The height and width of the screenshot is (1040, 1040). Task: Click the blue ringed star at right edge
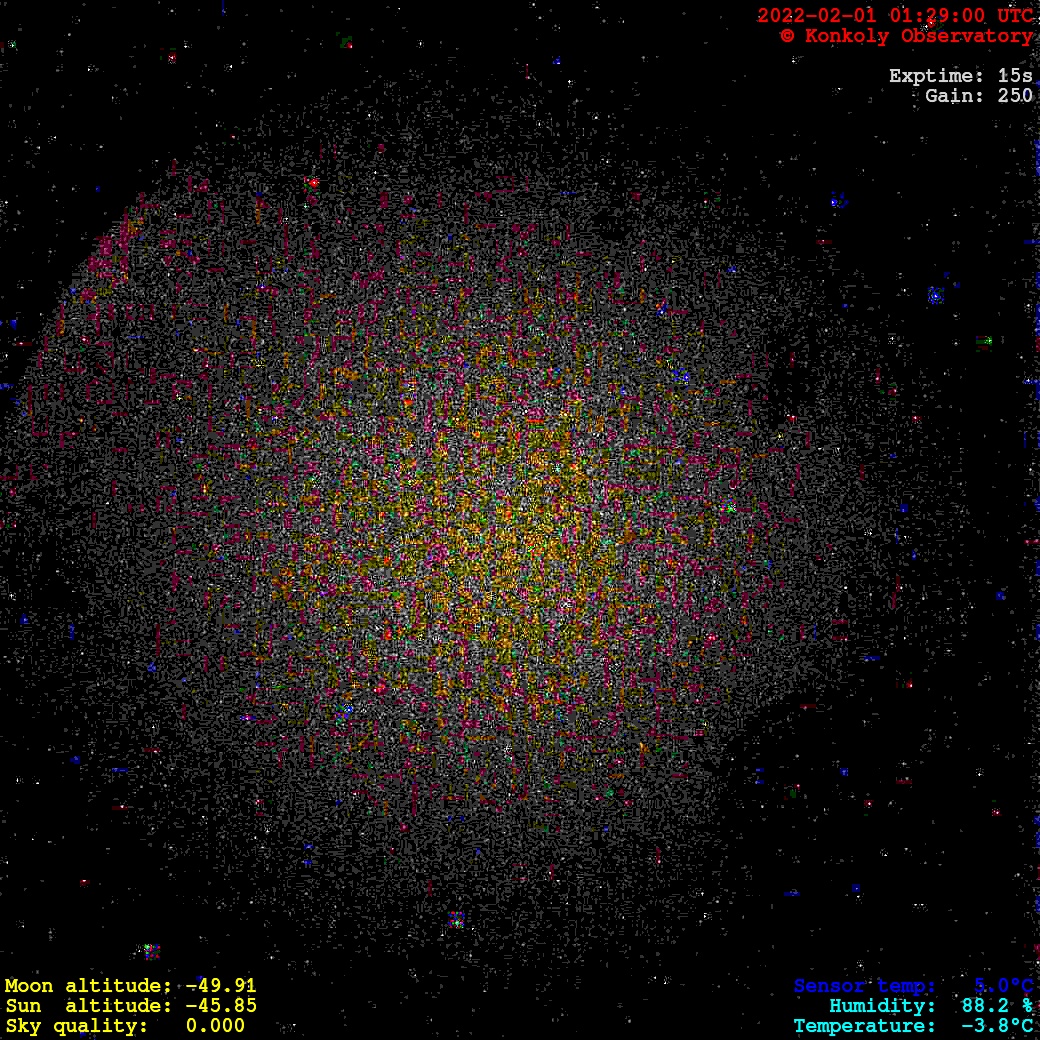coord(935,295)
